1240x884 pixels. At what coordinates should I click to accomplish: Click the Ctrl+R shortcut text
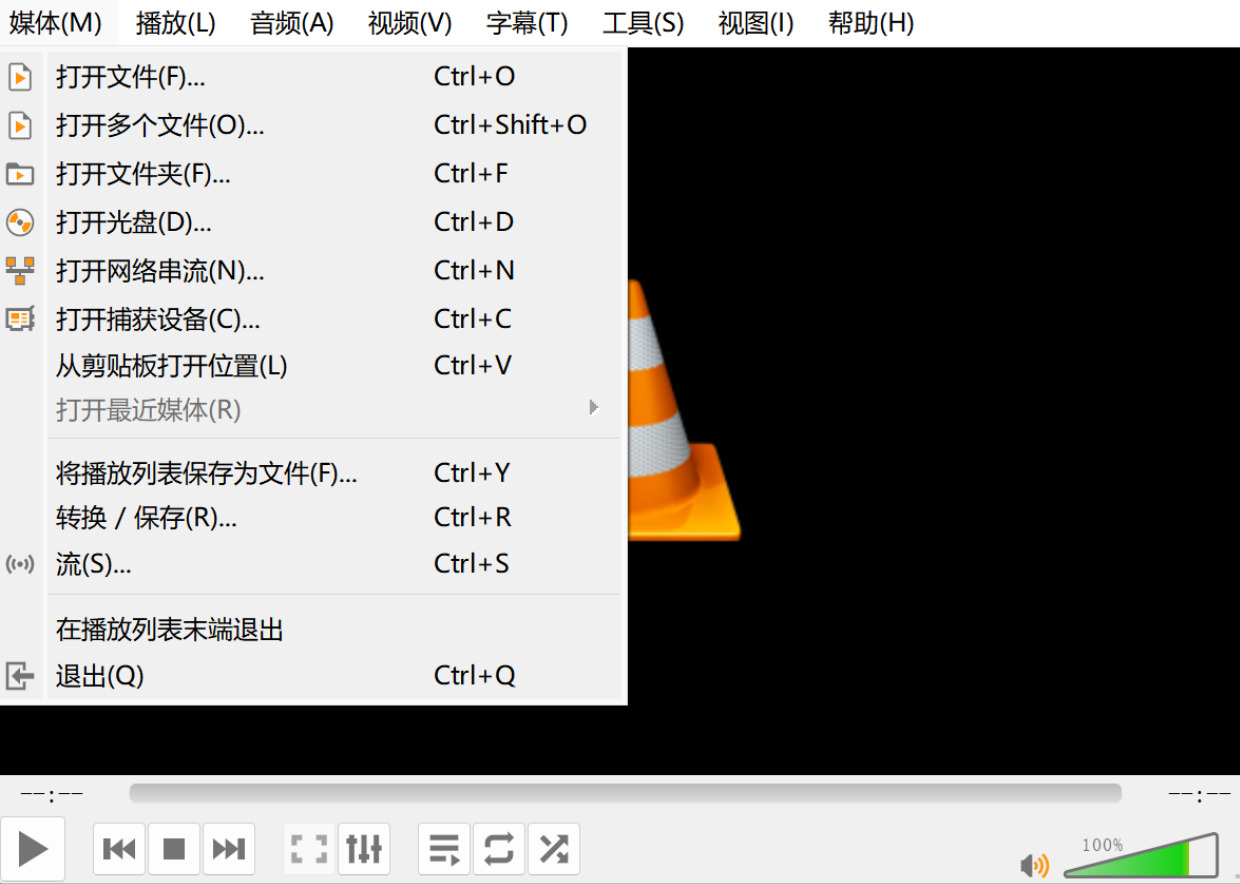click(473, 517)
